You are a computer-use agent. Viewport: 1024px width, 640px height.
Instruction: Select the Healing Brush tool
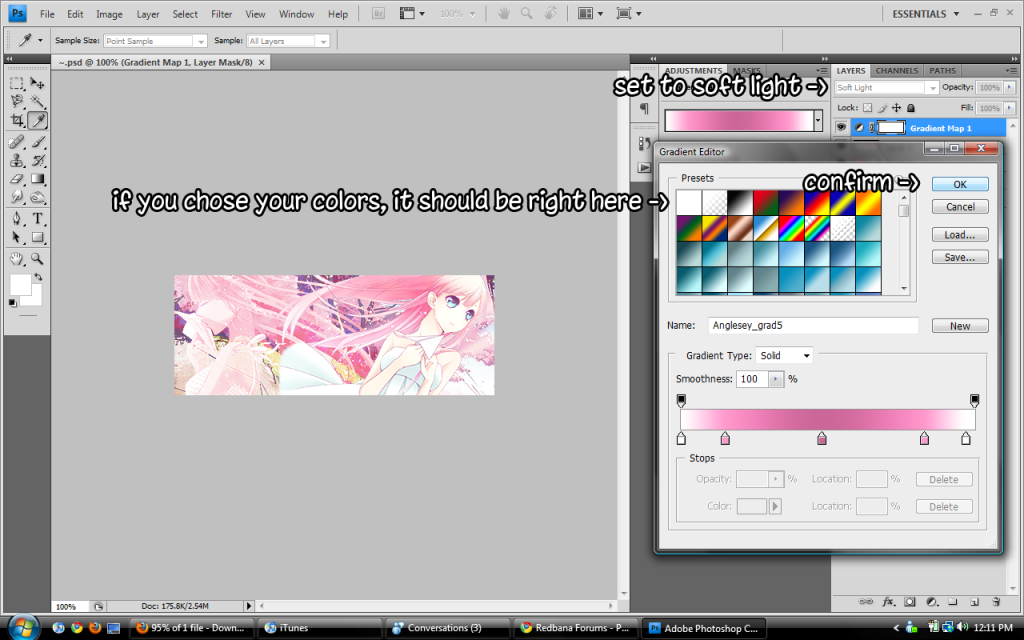pos(17,141)
